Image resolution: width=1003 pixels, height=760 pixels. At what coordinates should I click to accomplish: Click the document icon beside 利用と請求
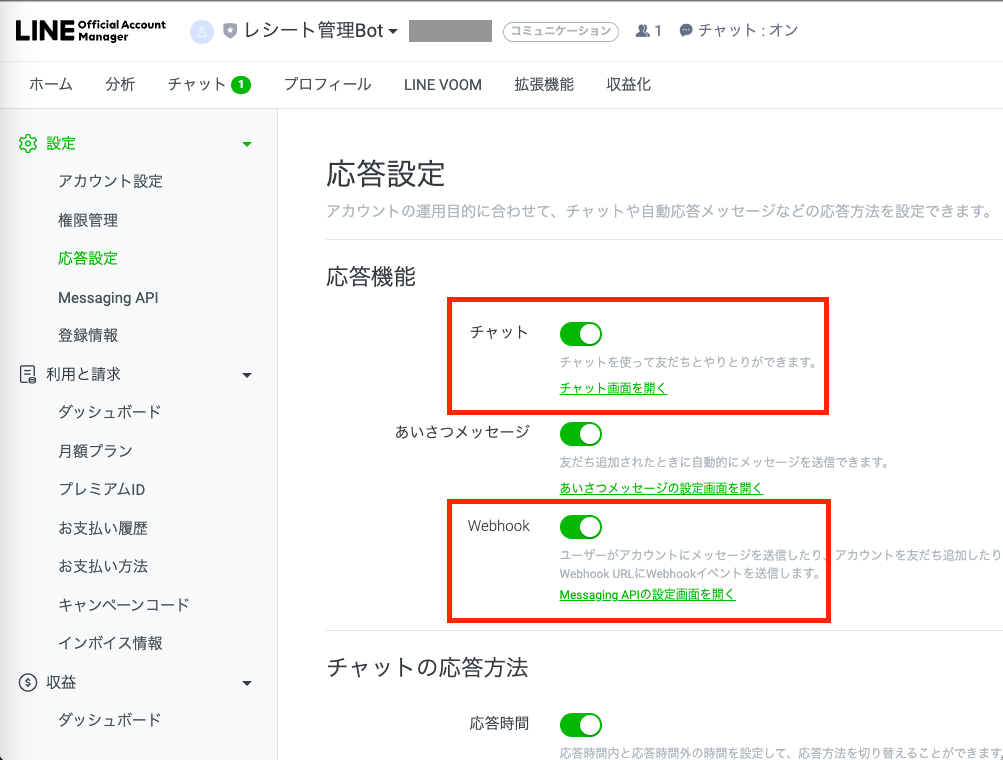(28, 374)
